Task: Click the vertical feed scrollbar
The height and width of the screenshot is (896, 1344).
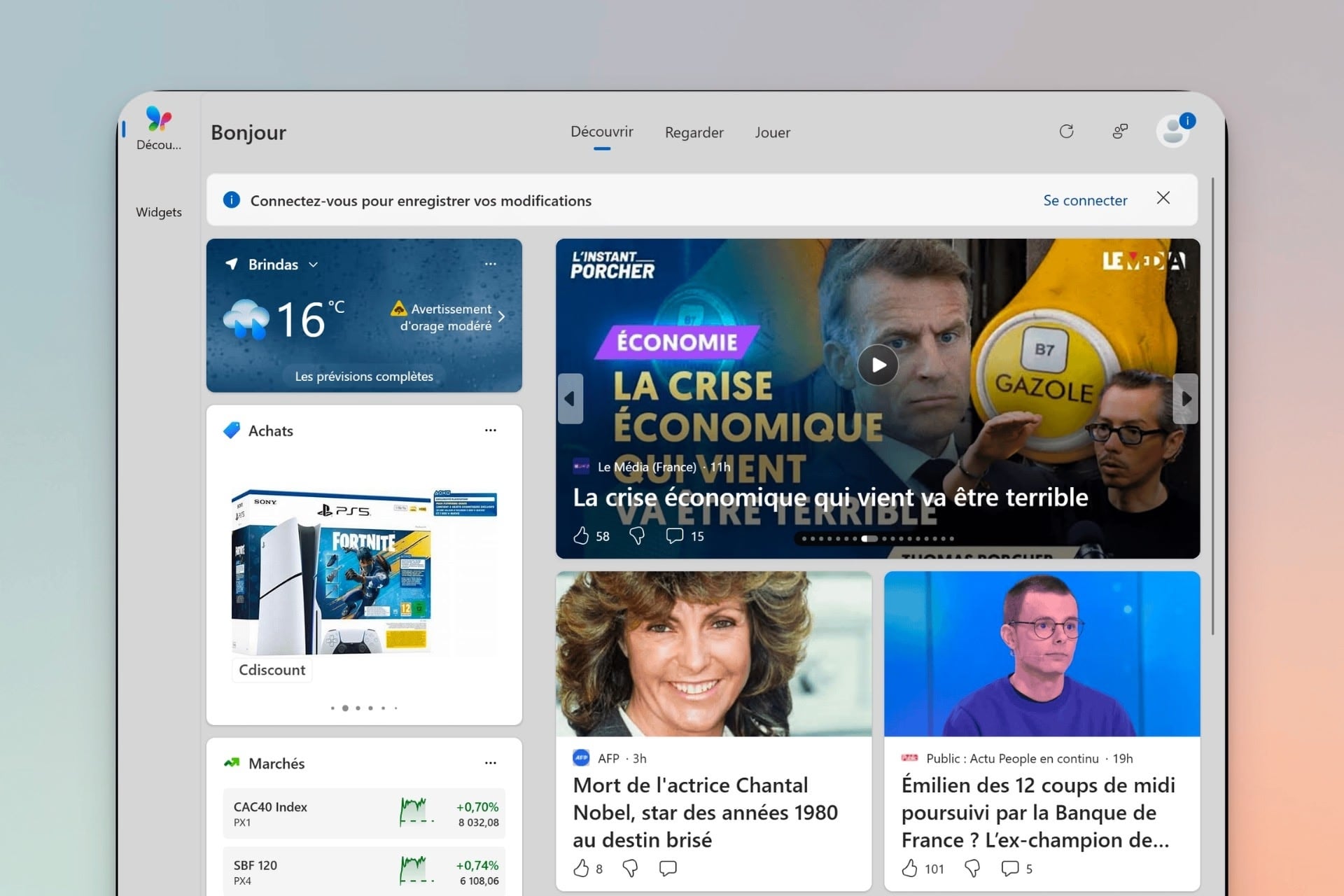Action: pos(1212,406)
